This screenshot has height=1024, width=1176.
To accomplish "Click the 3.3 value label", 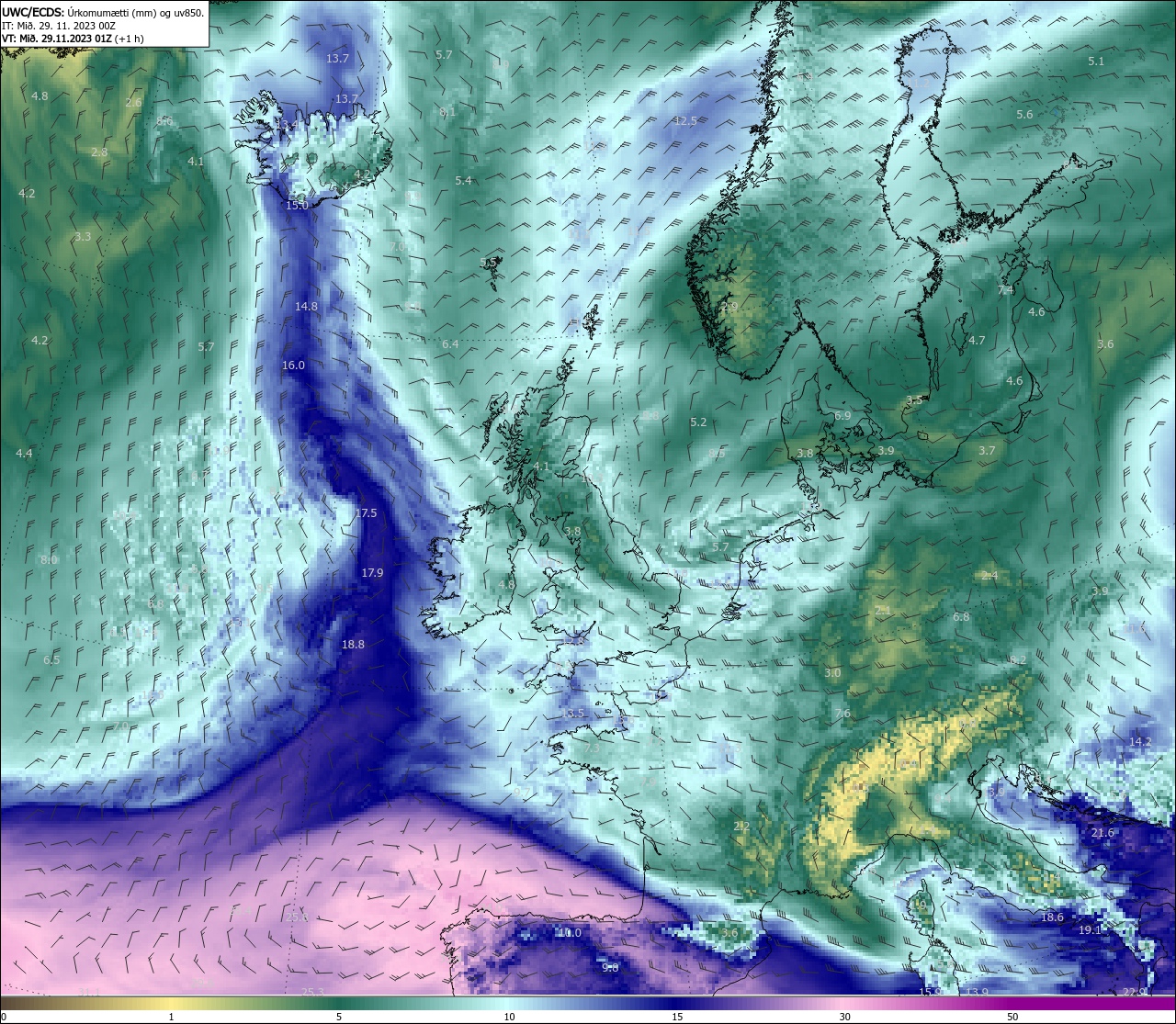I will [x=83, y=237].
